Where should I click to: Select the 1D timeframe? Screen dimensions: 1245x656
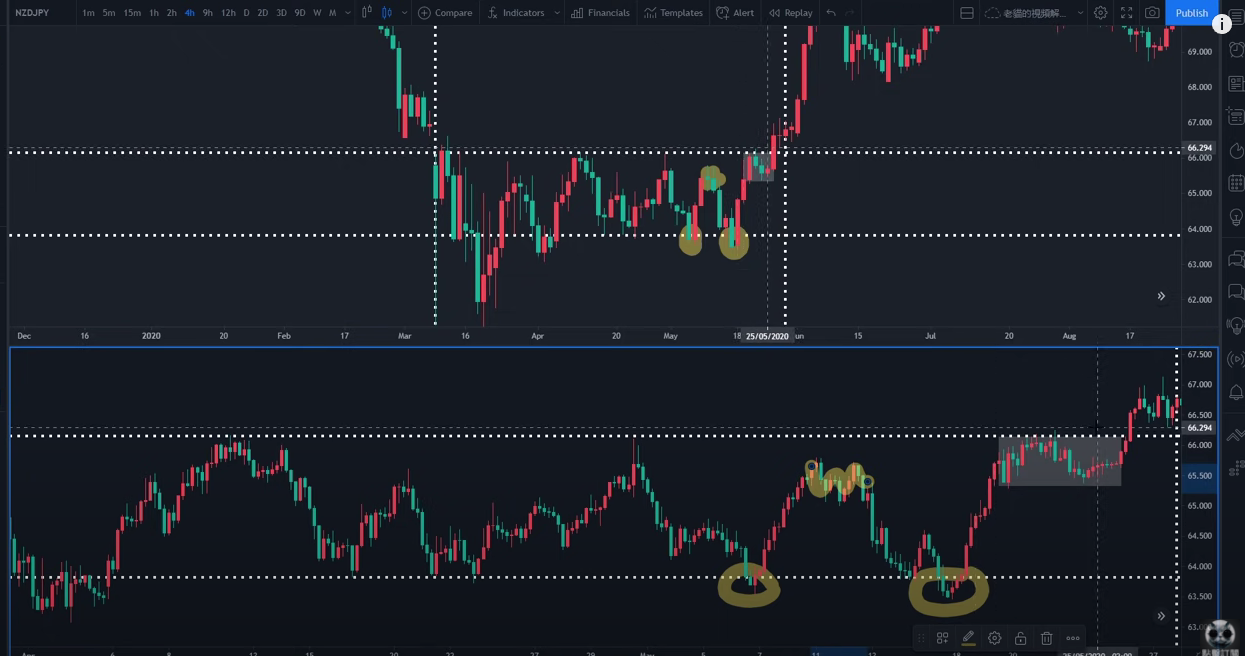click(247, 13)
